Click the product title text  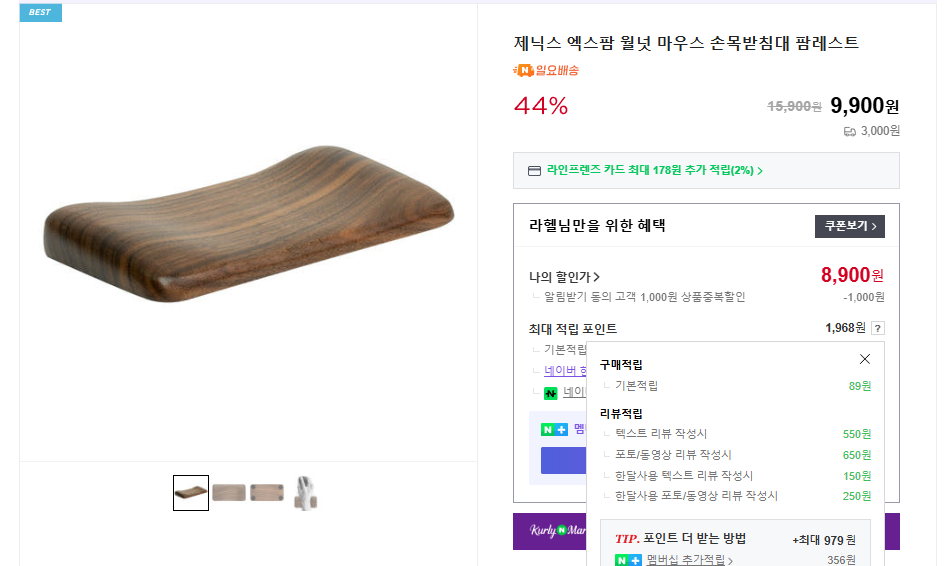coord(686,43)
